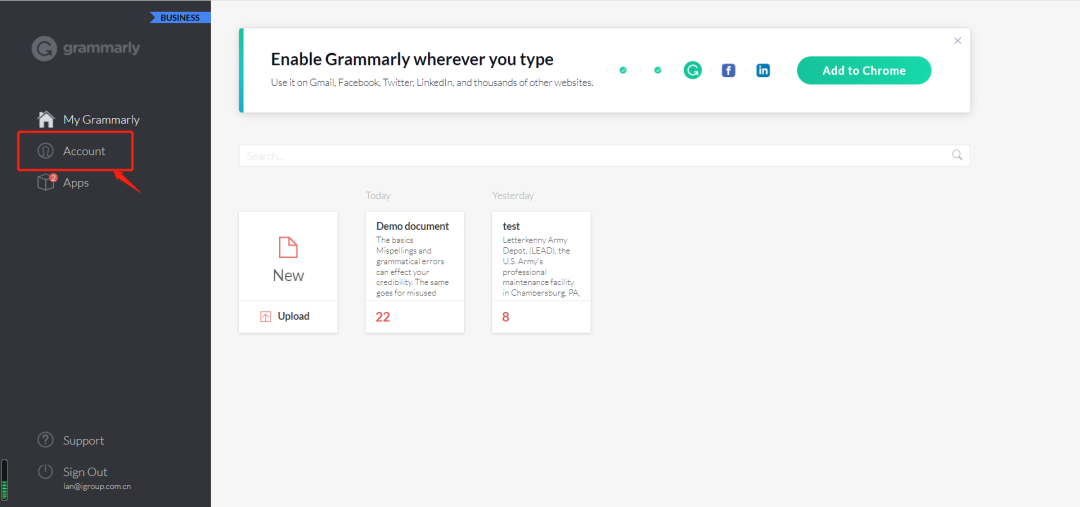This screenshot has width=1080, height=507.
Task: Open My Grammarly from the sidebar
Action: click(x=101, y=120)
